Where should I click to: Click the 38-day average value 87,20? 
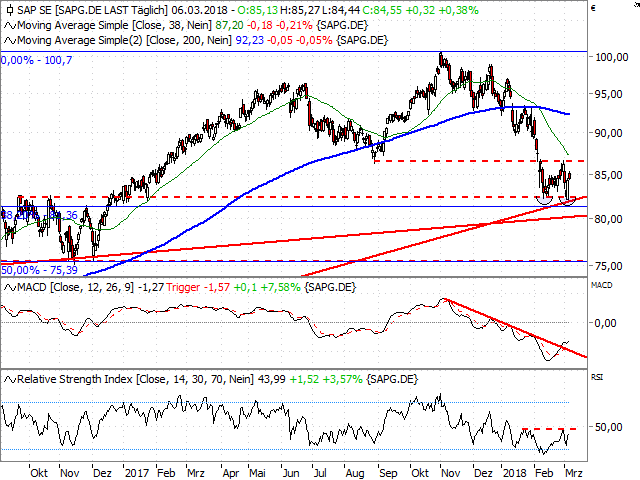click(x=229, y=25)
